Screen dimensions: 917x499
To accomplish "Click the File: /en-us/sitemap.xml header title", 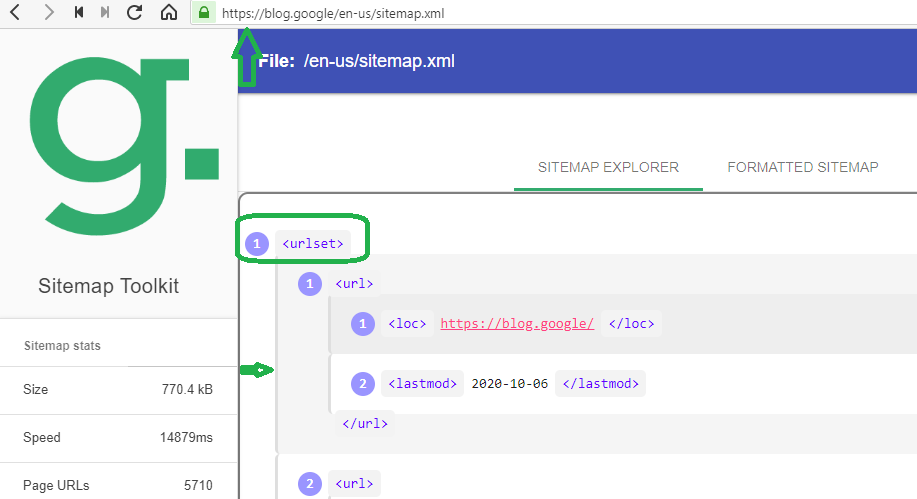I will click(357, 61).
